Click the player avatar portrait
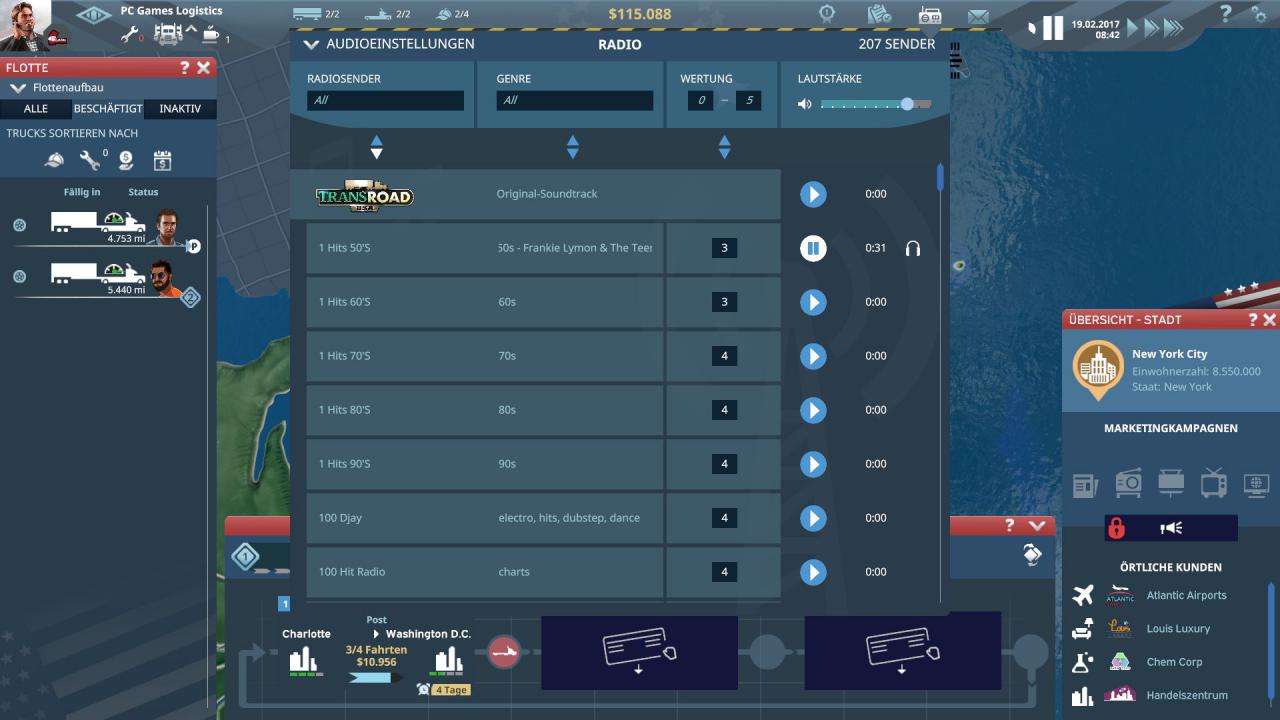 point(25,25)
